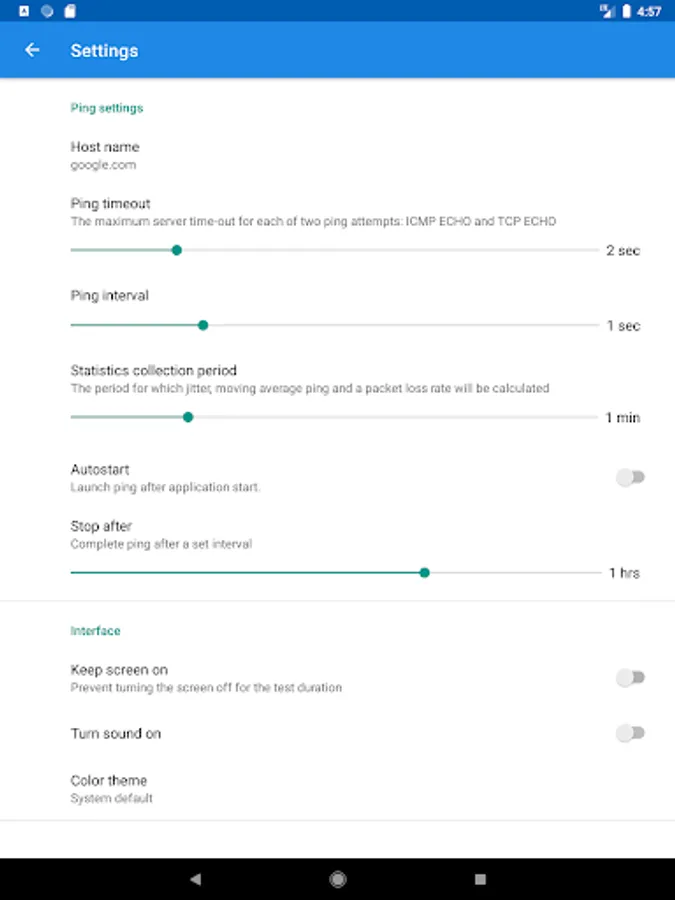Toggle the Autostart switch
The height and width of the screenshot is (900, 675).
630,478
